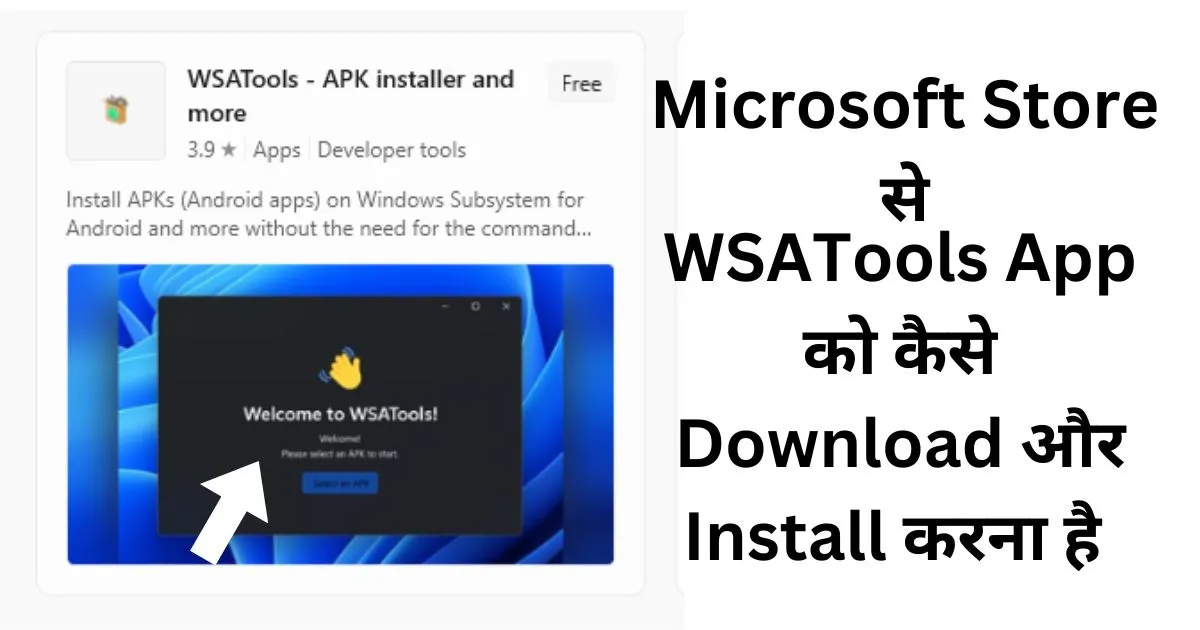Click the waving hand emoji

coord(341,369)
